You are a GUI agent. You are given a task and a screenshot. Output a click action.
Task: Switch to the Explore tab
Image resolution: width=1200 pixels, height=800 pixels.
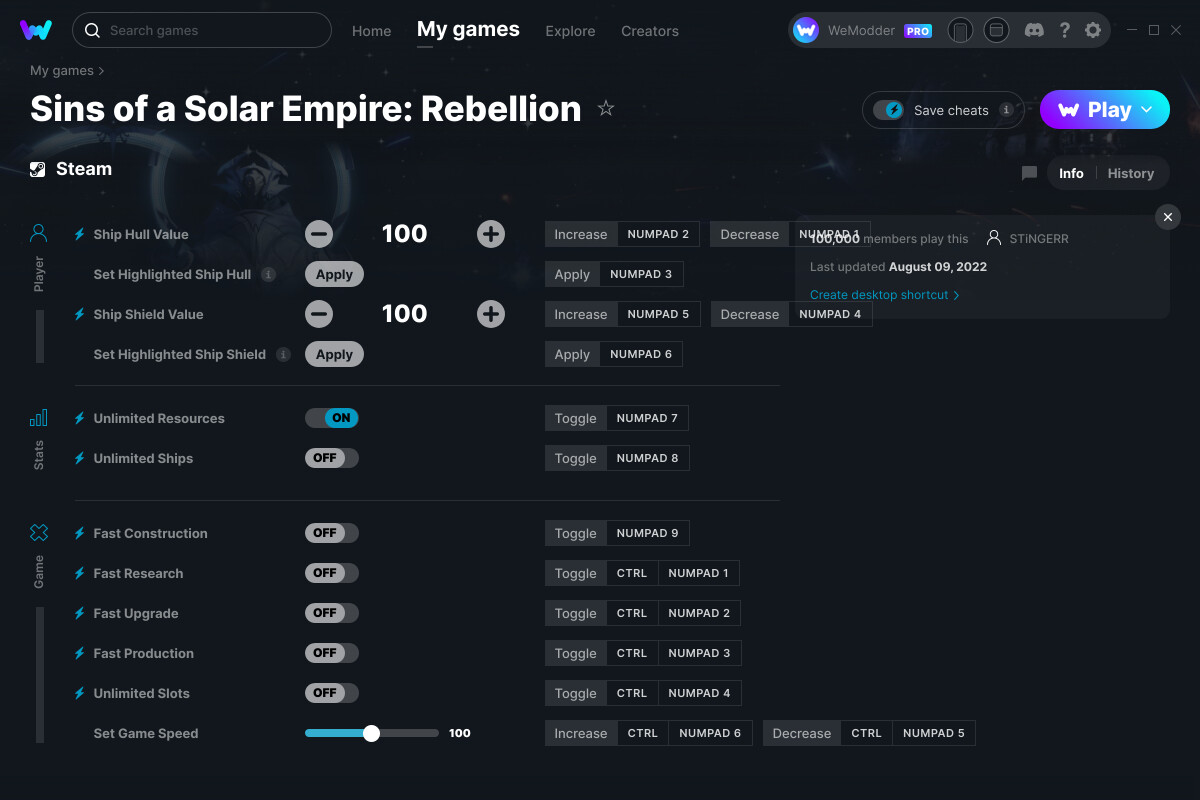[x=570, y=31]
